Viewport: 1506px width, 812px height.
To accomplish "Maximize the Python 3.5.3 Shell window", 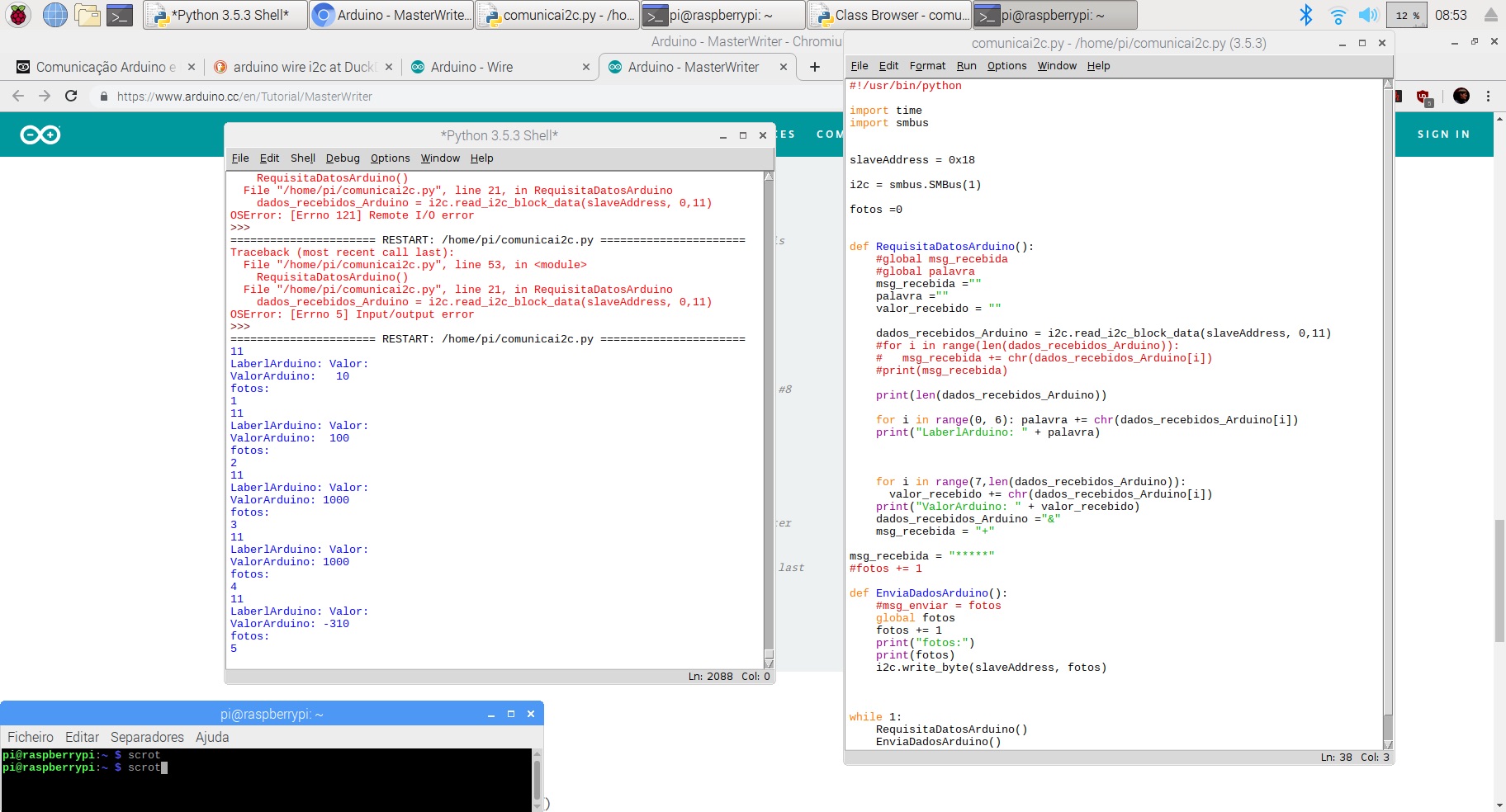I will pyautogui.click(x=743, y=135).
